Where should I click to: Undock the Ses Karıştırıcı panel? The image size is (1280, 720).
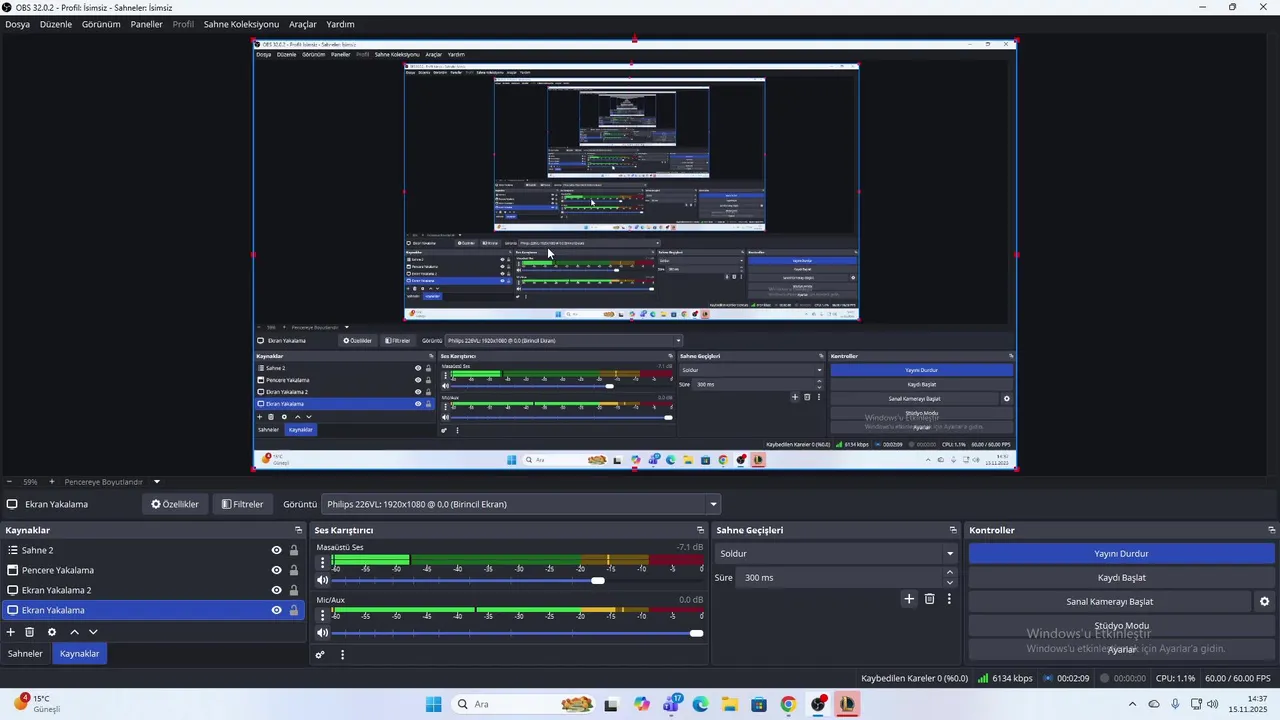(x=700, y=530)
